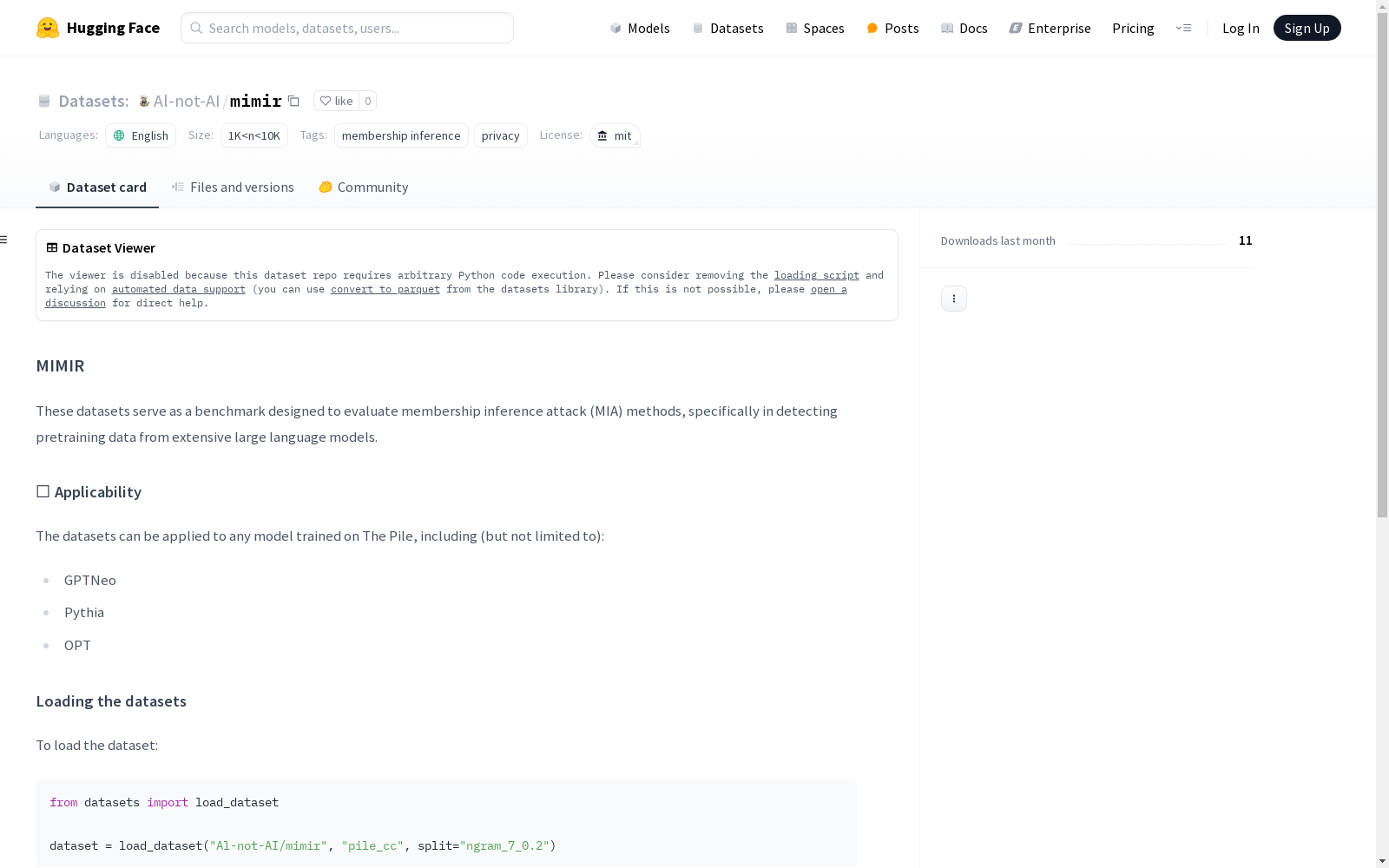Focus the search models, datasets, users field
Viewport: 1389px width, 868px height.
tap(347, 28)
